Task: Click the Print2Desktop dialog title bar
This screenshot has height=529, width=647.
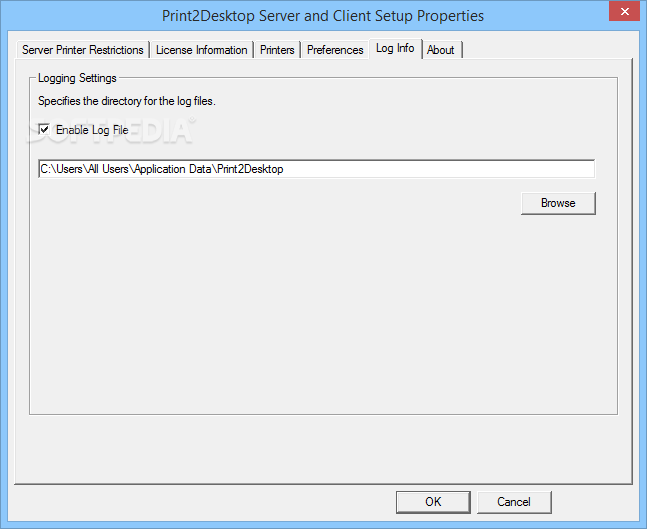Action: (x=323, y=16)
